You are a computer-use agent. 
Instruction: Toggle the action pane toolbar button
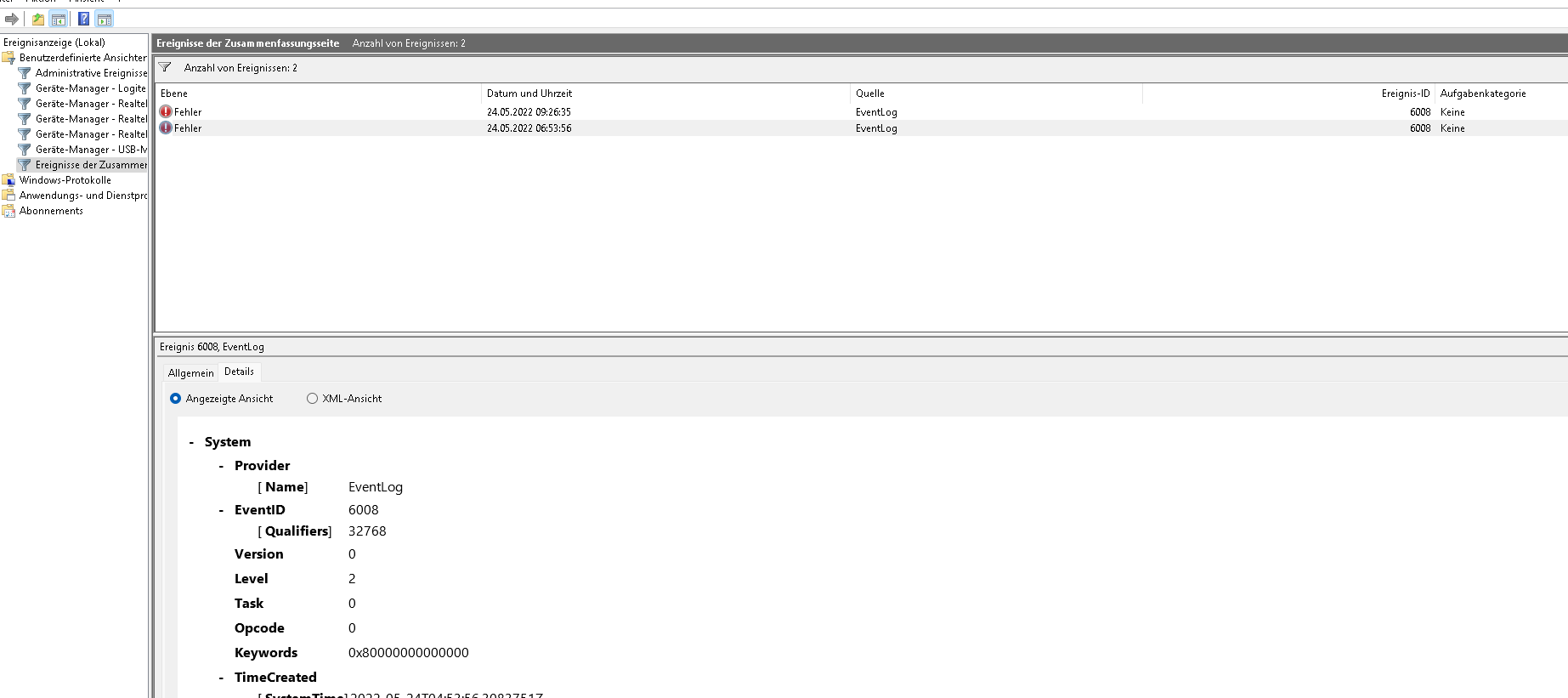tap(105, 19)
